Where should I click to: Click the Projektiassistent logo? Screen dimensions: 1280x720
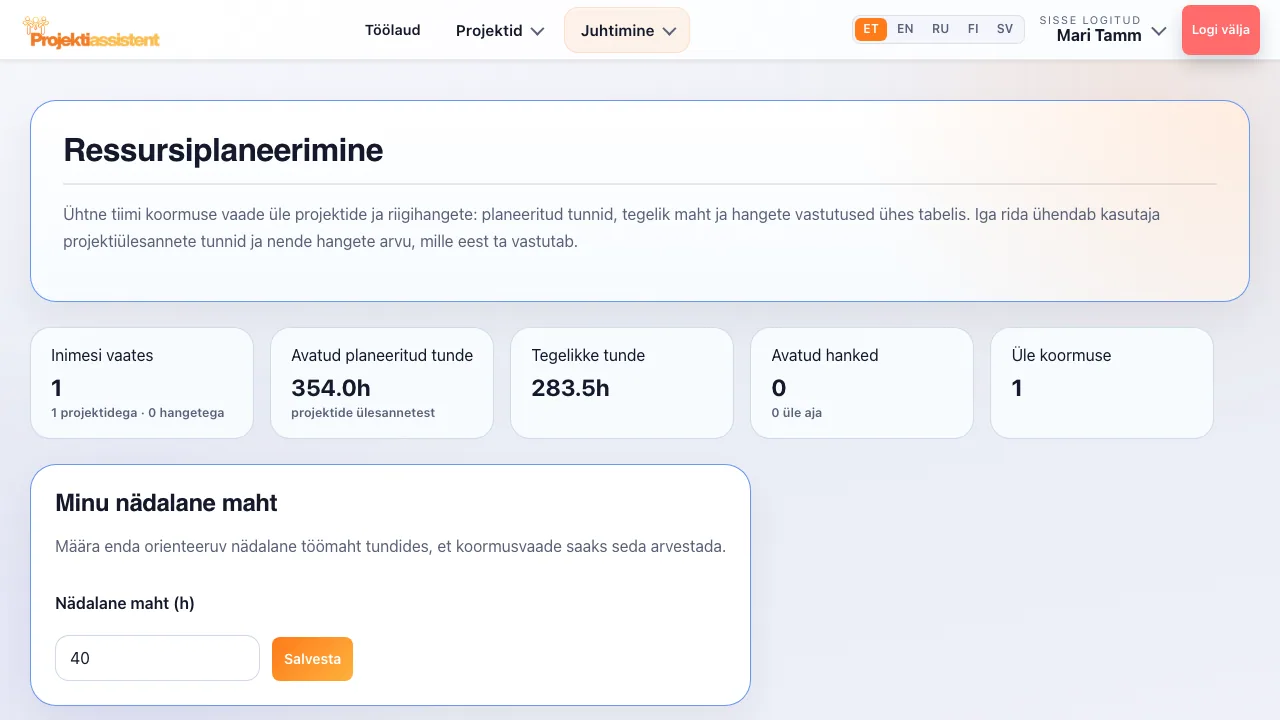91,32
